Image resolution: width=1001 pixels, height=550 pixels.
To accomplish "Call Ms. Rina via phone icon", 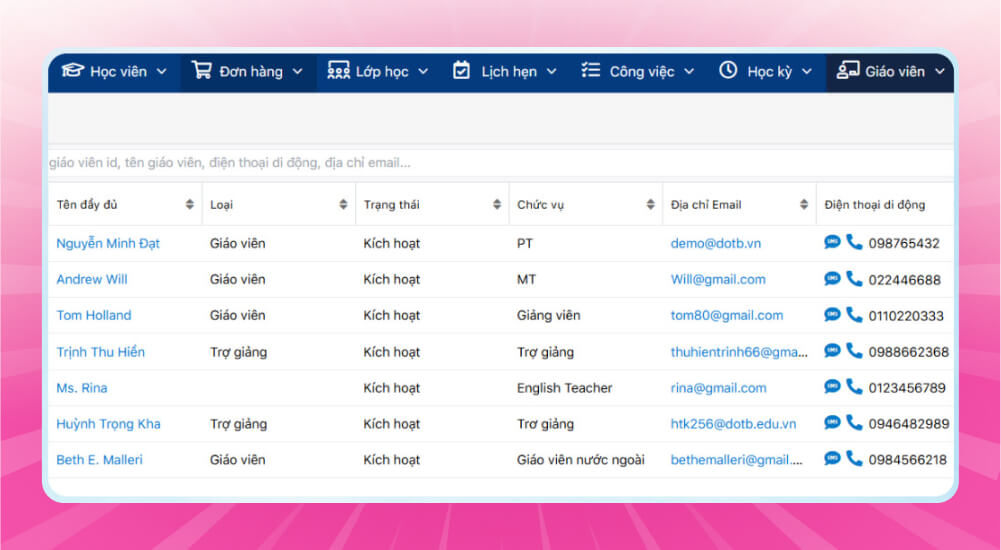I will (x=854, y=386).
